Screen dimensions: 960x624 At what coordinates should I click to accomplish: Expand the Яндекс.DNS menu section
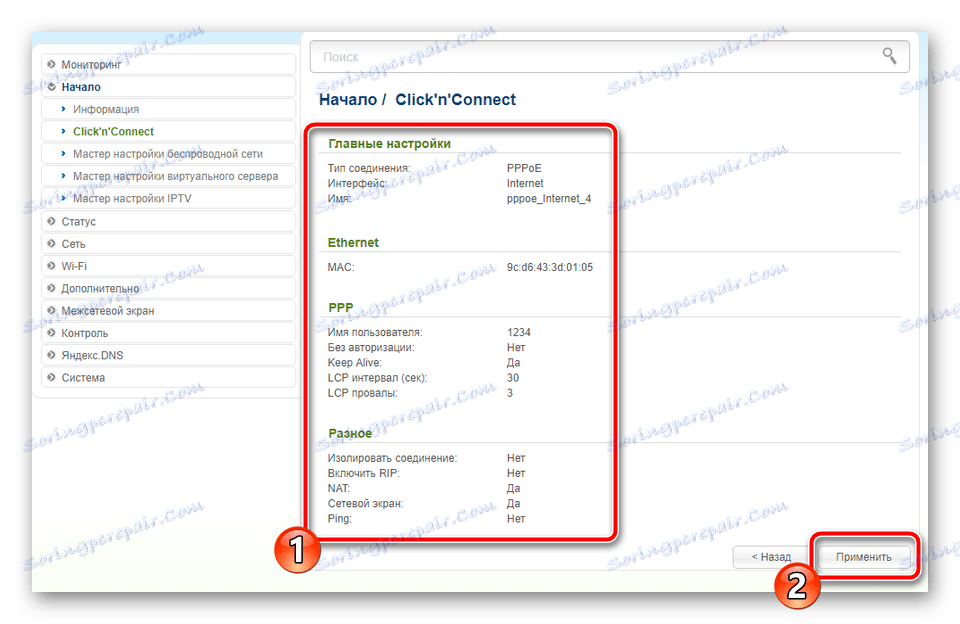tap(168, 355)
